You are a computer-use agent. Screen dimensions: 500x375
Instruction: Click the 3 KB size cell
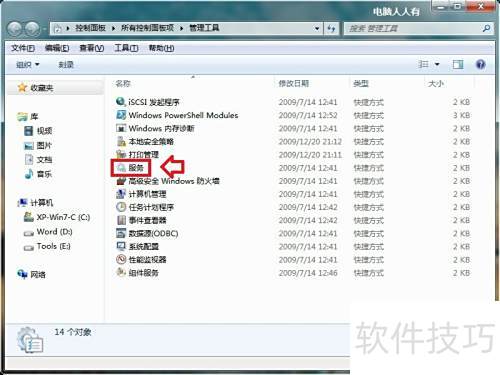461,115
